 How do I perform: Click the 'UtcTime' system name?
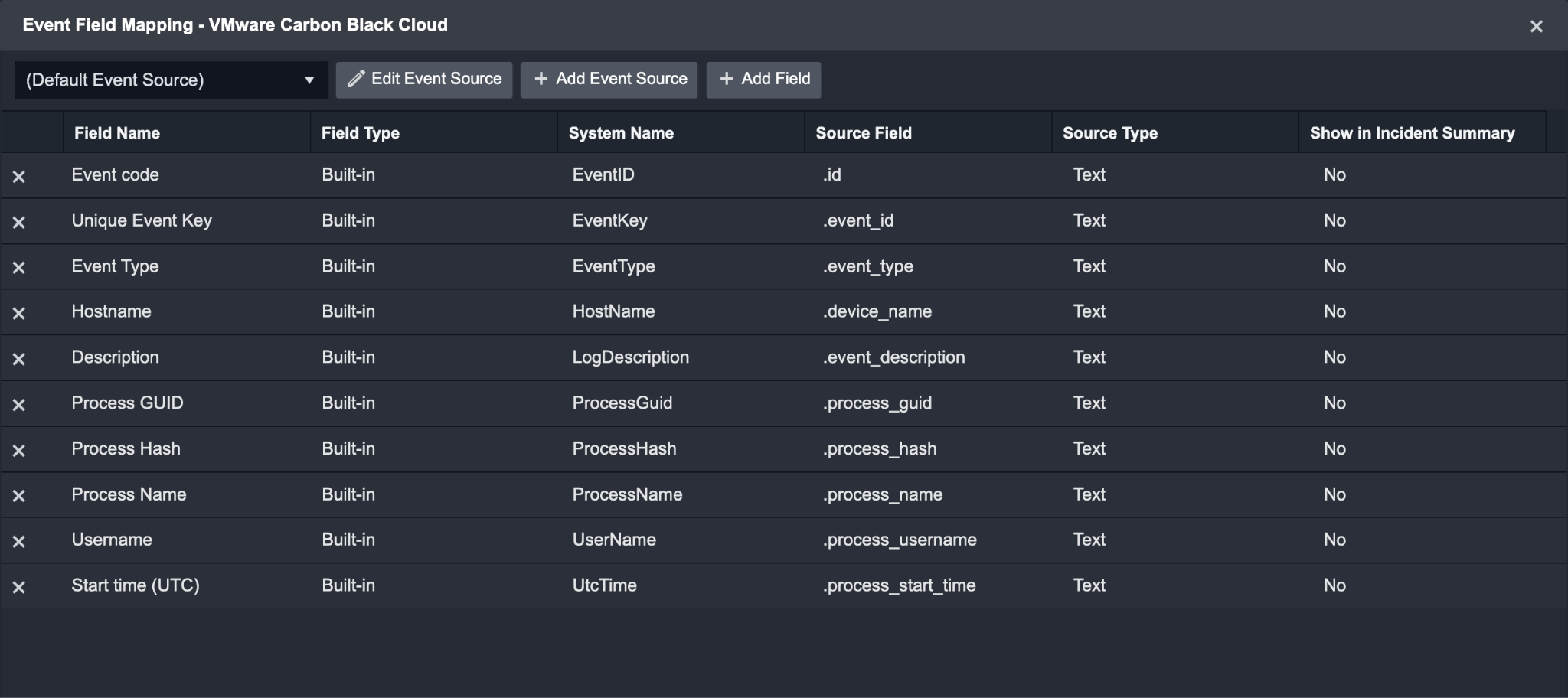(x=604, y=585)
